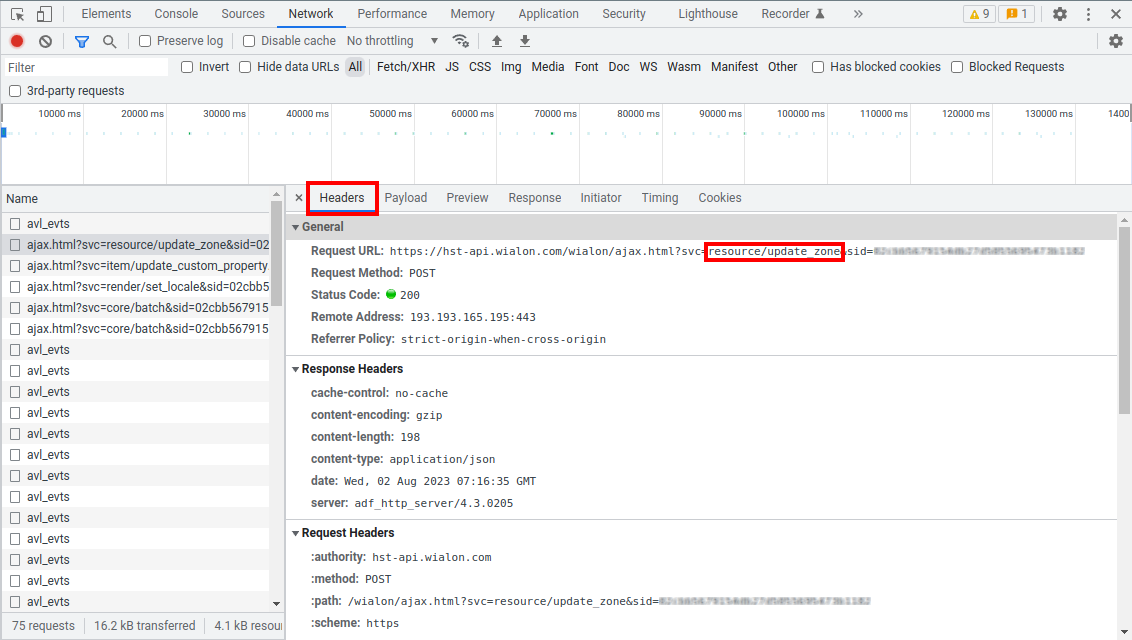Click request list scroll up arrow
This screenshot has height=640, width=1132.
tap(277, 195)
